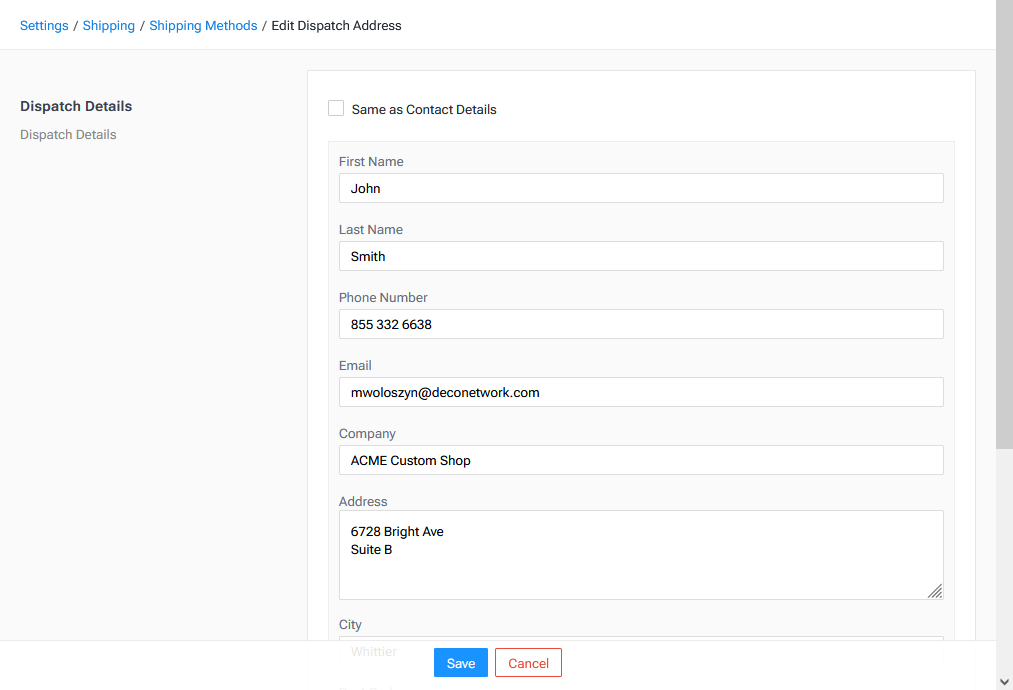Image resolution: width=1013 pixels, height=690 pixels.
Task: Select the Phone Number input field
Action: 640,324
